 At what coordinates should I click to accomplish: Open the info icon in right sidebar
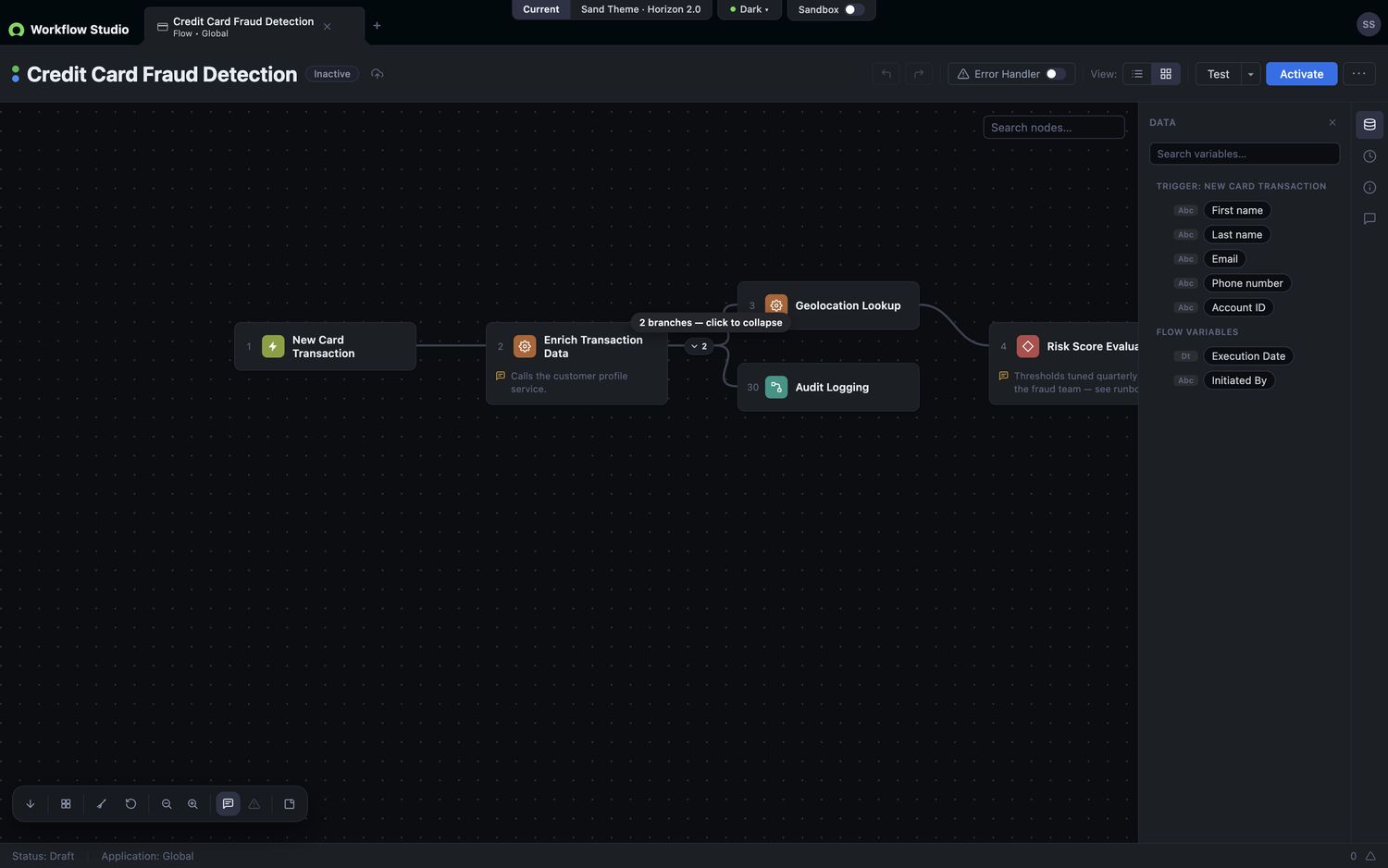coord(1369,188)
